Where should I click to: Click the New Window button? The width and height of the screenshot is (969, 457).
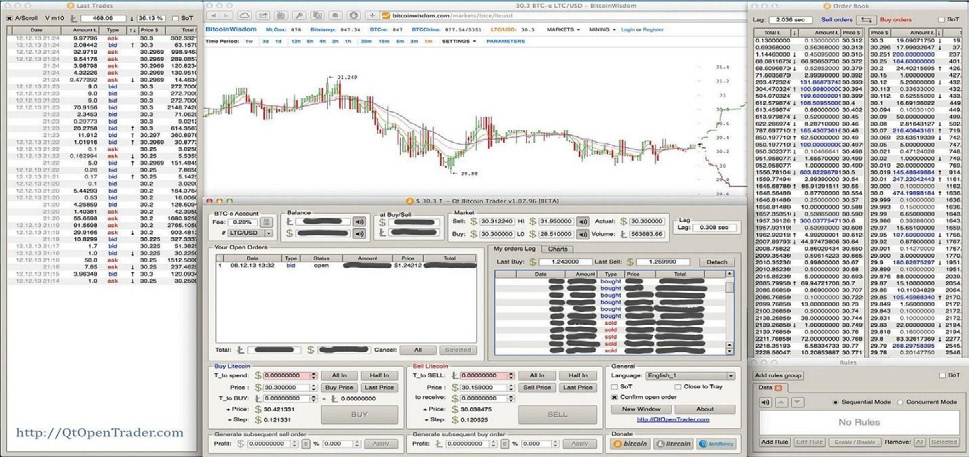tap(641, 409)
